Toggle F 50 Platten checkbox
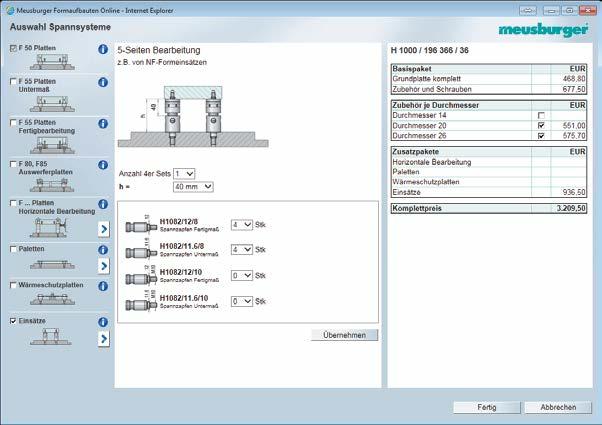The height and width of the screenshot is (425, 602). (x=13, y=48)
